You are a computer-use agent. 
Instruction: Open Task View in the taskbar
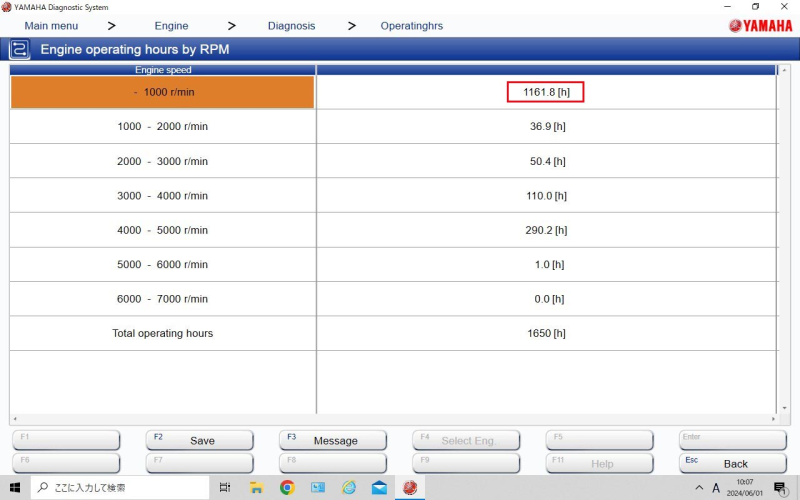[225, 487]
